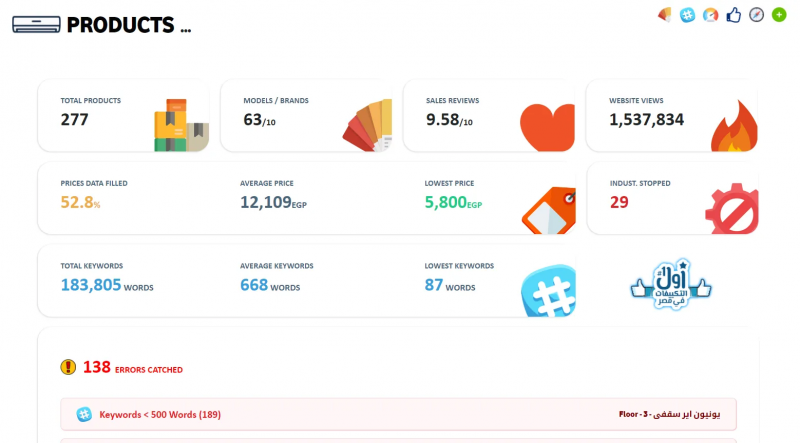
Task: Click the blue thumbs-up icon in the top bar
Action: [734, 14]
